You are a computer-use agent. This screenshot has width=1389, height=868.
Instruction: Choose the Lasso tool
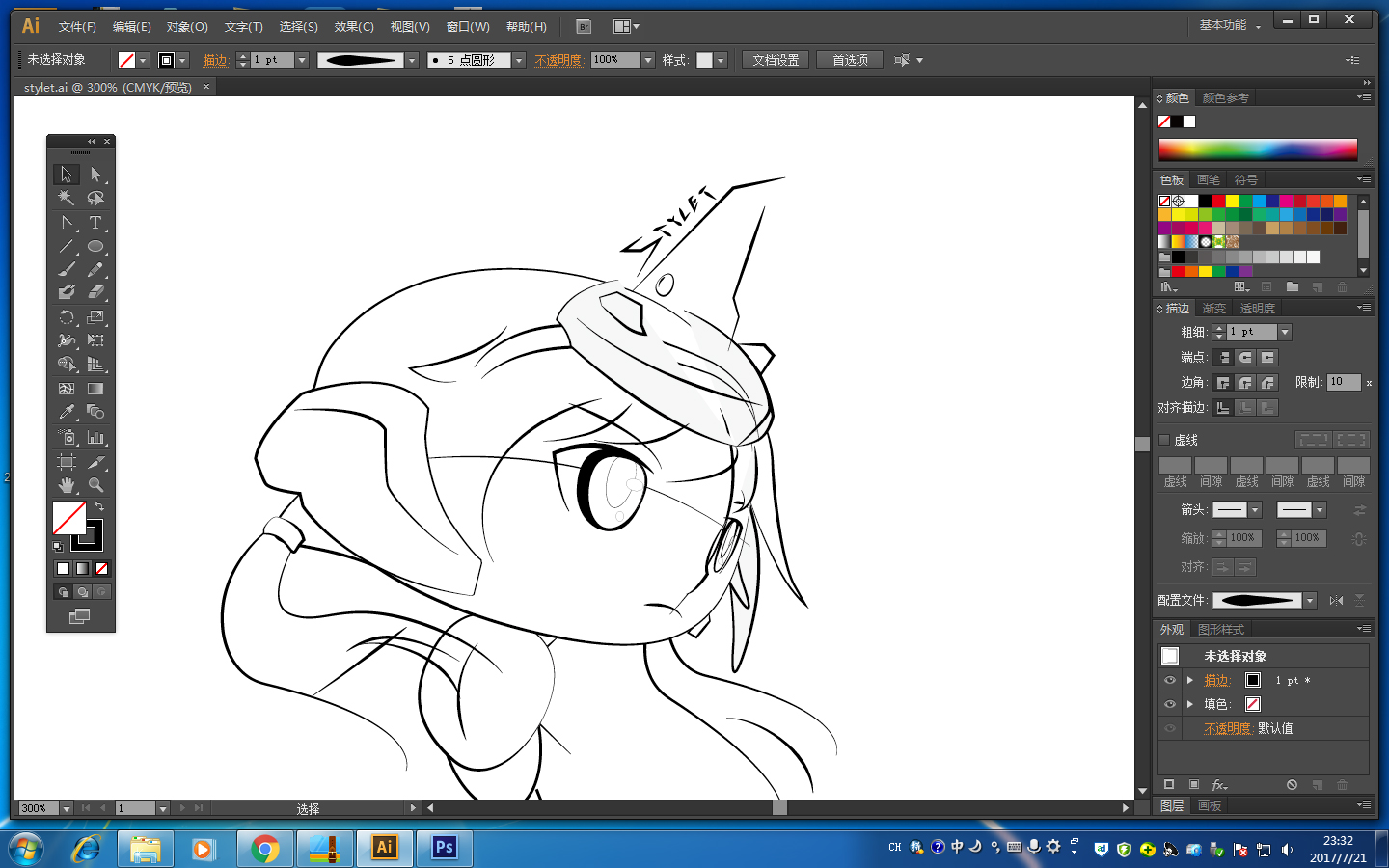[x=95, y=198]
